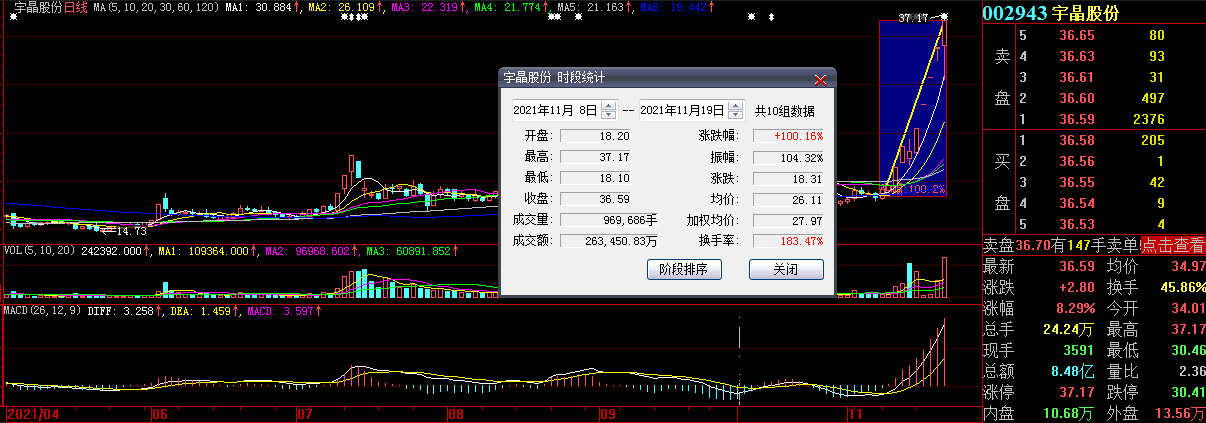Click stock code 002943 in quote header
This screenshot has height=423, width=1206.
[1014, 13]
